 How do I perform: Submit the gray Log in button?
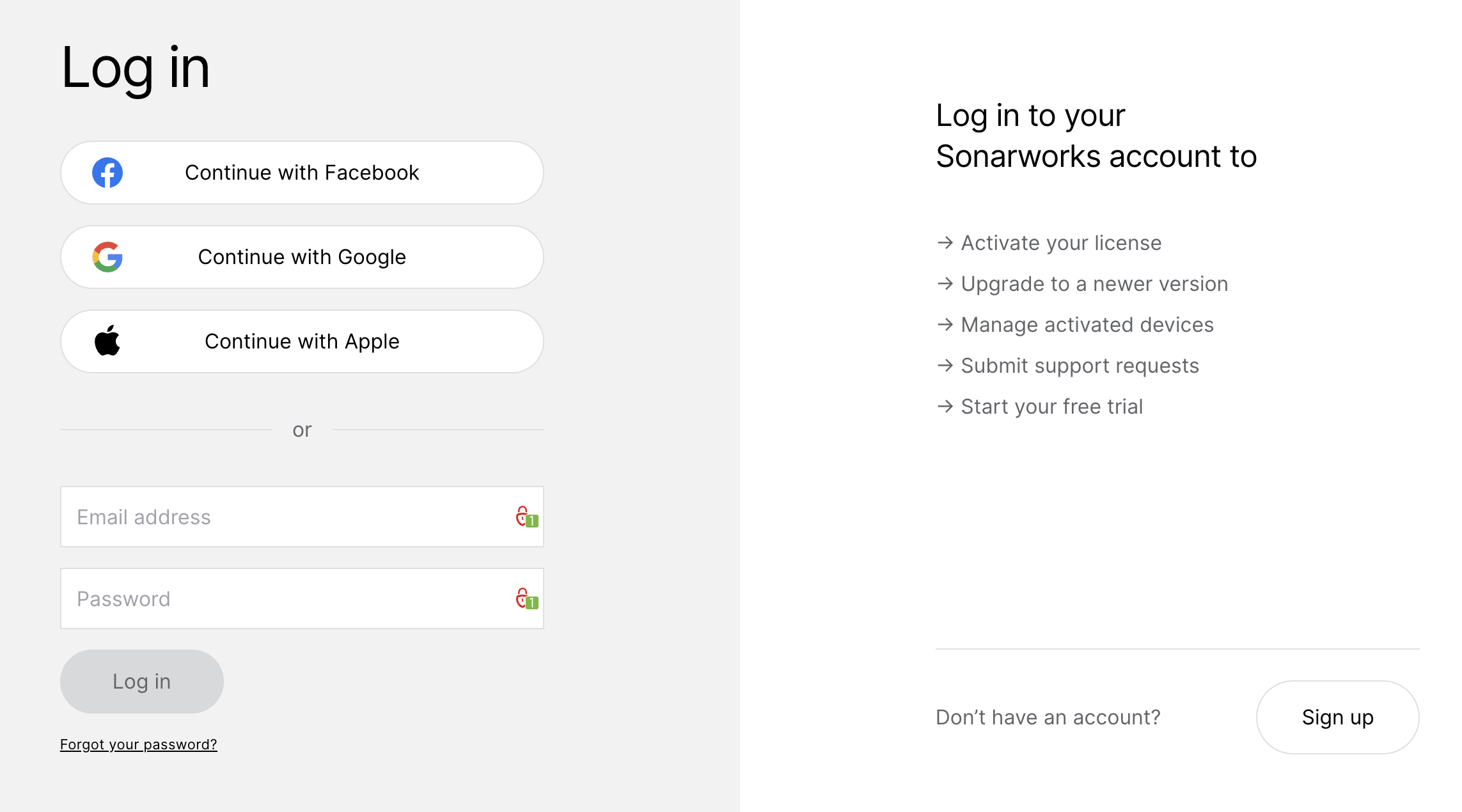[x=142, y=682]
